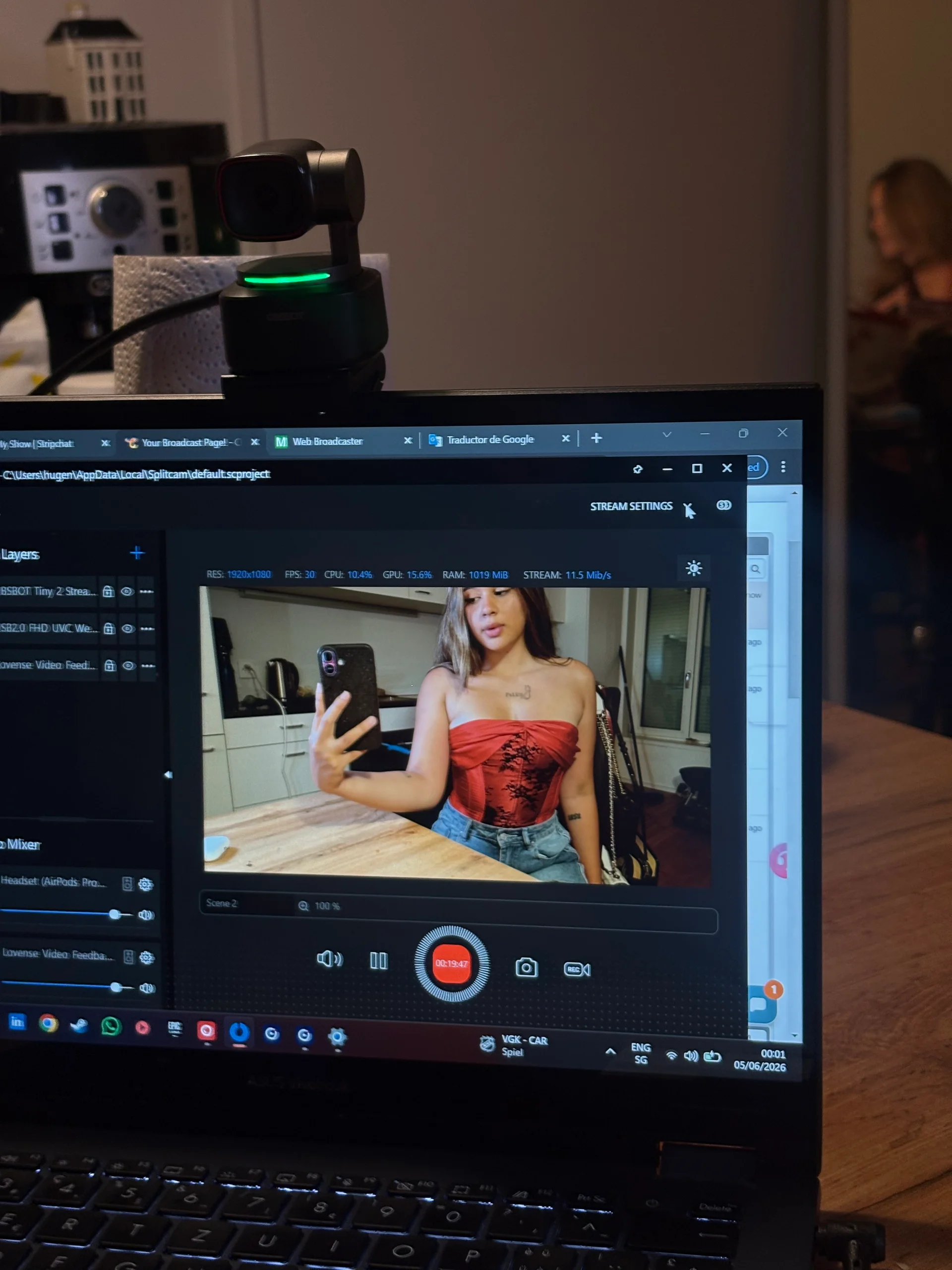The image size is (952, 1270).
Task: Show hidden system tray icons chevron
Action: point(610,1051)
